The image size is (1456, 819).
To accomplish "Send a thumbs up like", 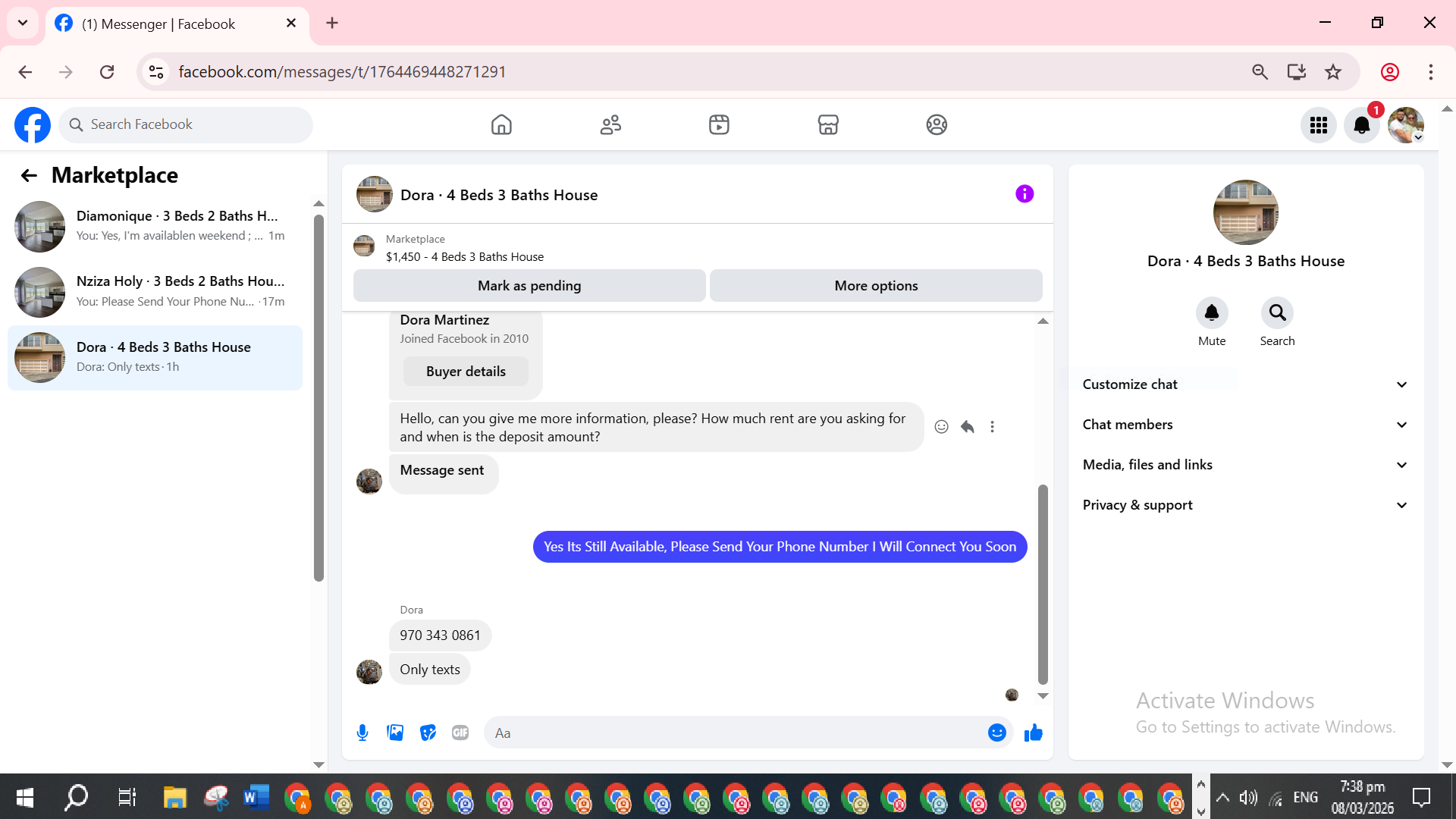I will pyautogui.click(x=1033, y=733).
